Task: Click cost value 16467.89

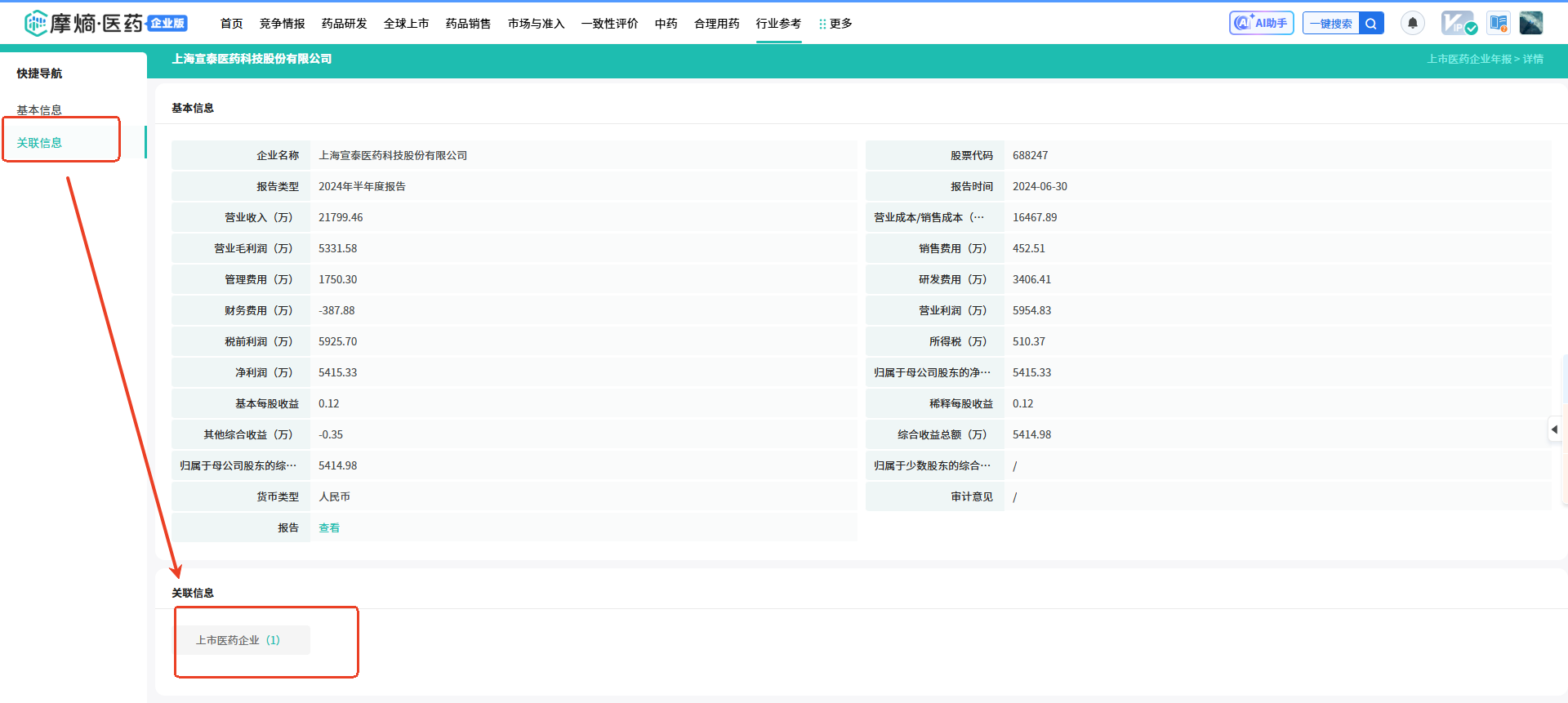Action: tap(1035, 217)
